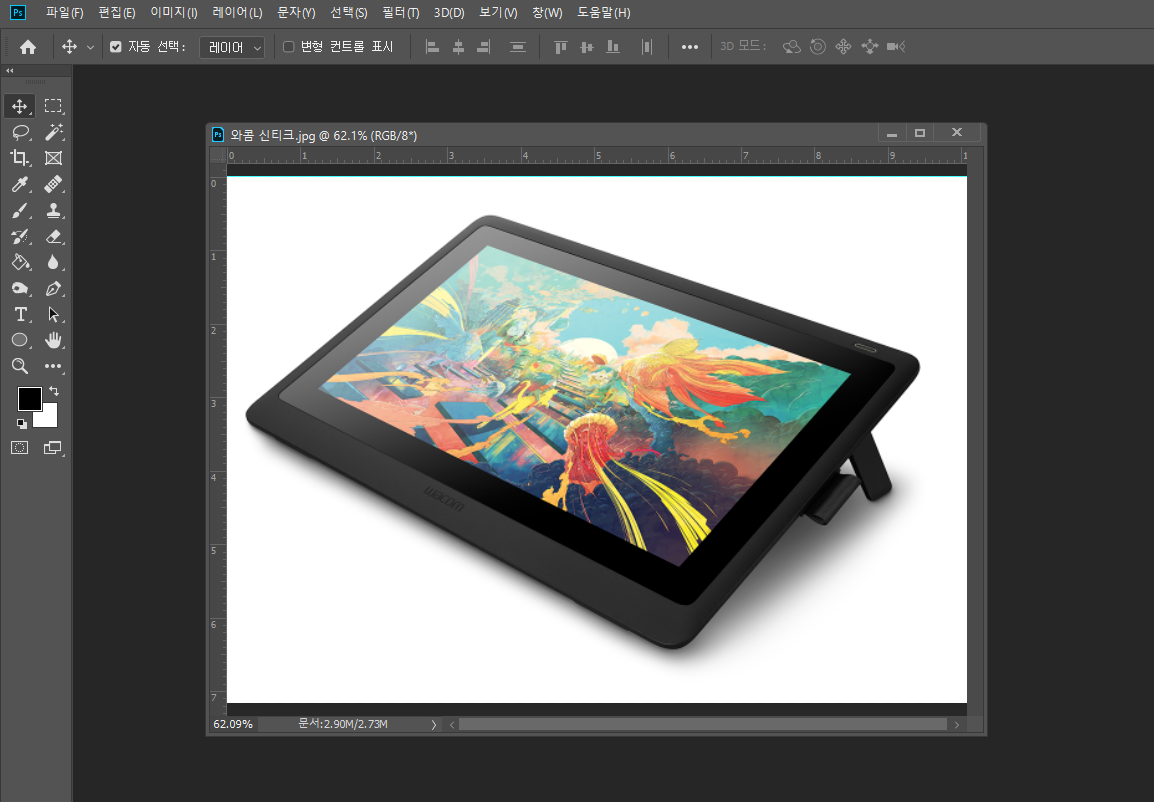Toggle the 자동 선택 checkbox
The image size is (1154, 802).
[116, 47]
